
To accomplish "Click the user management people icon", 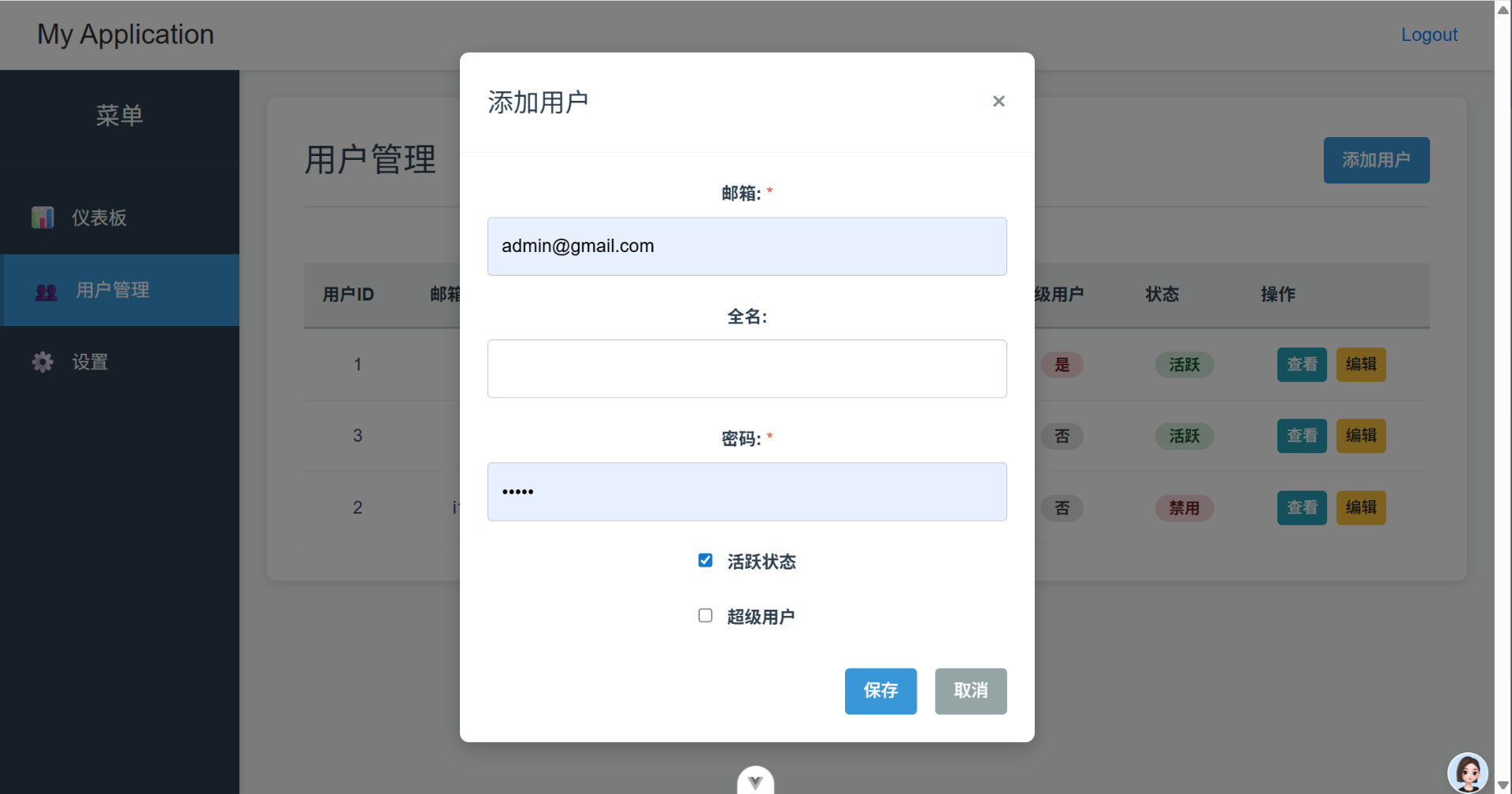I will pos(46,291).
